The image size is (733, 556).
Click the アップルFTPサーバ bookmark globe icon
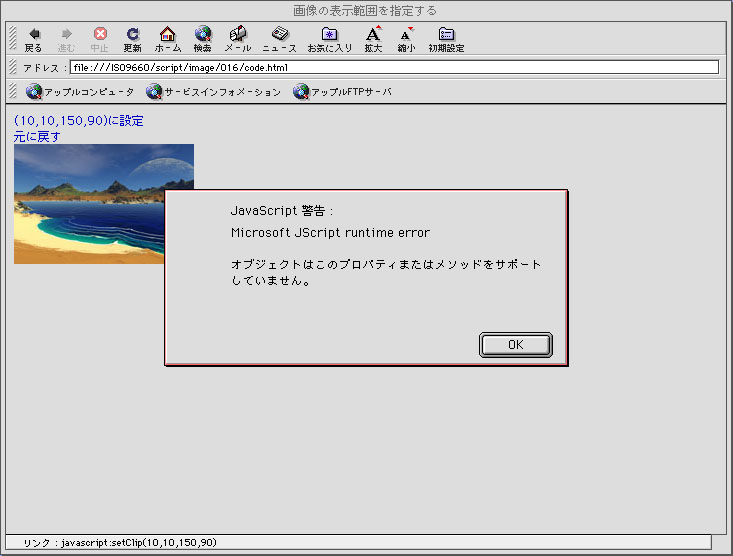(302, 92)
